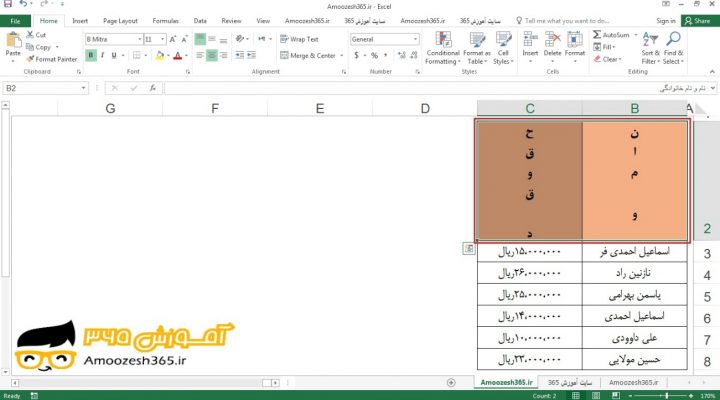Select column C header

click(x=530, y=108)
